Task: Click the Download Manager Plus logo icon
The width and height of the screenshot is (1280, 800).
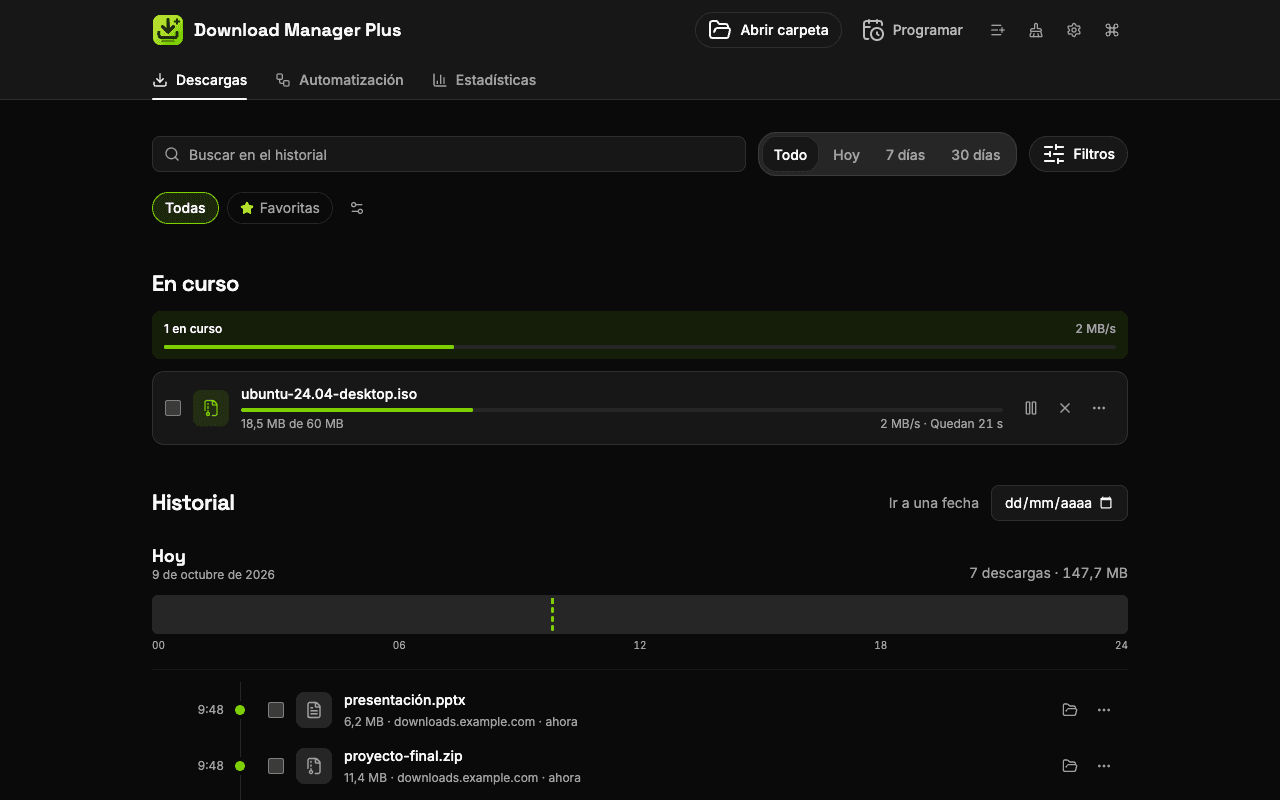Action: coord(168,30)
